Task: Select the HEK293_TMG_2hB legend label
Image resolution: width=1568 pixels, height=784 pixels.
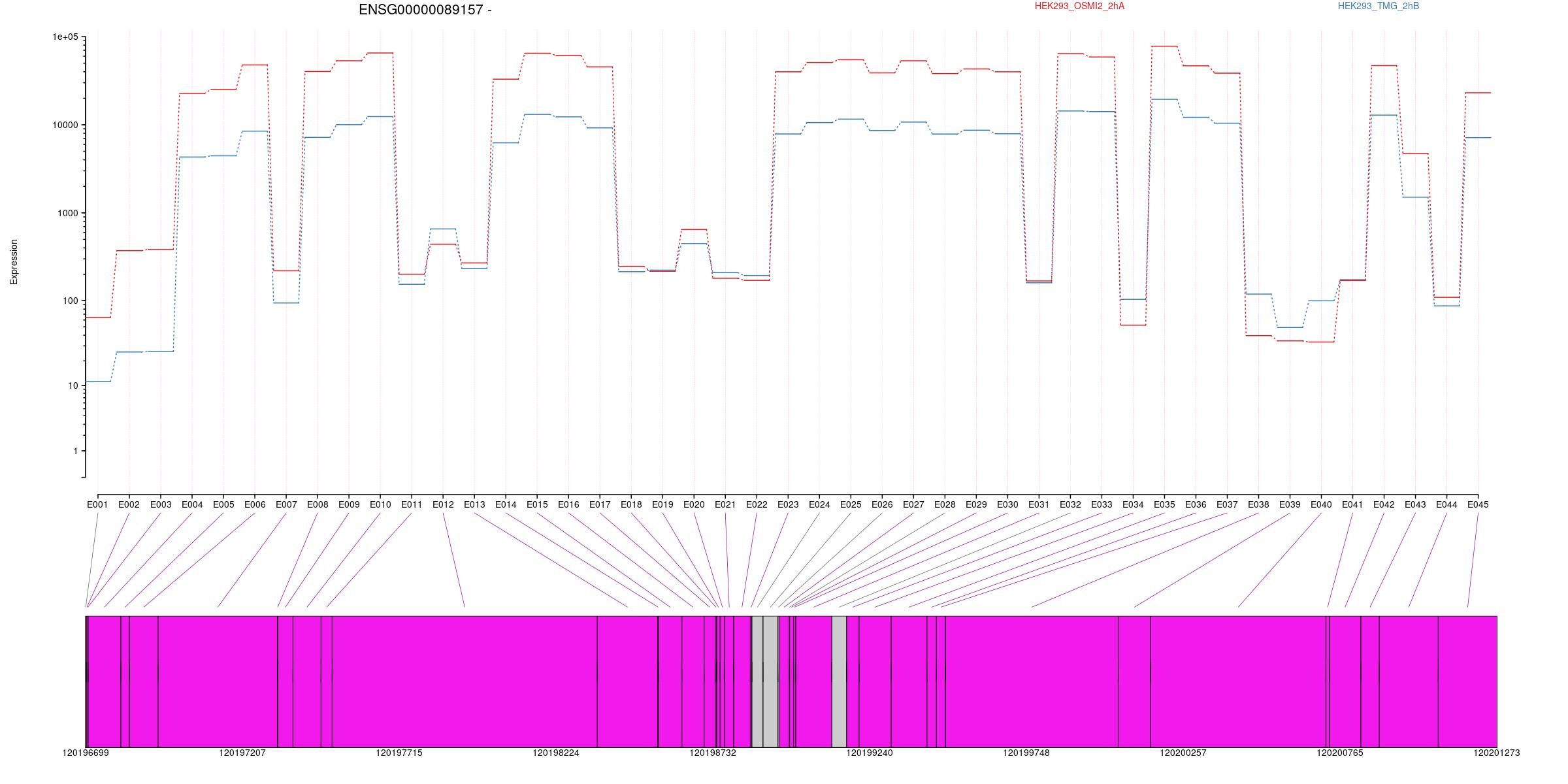Action: click(1379, 7)
